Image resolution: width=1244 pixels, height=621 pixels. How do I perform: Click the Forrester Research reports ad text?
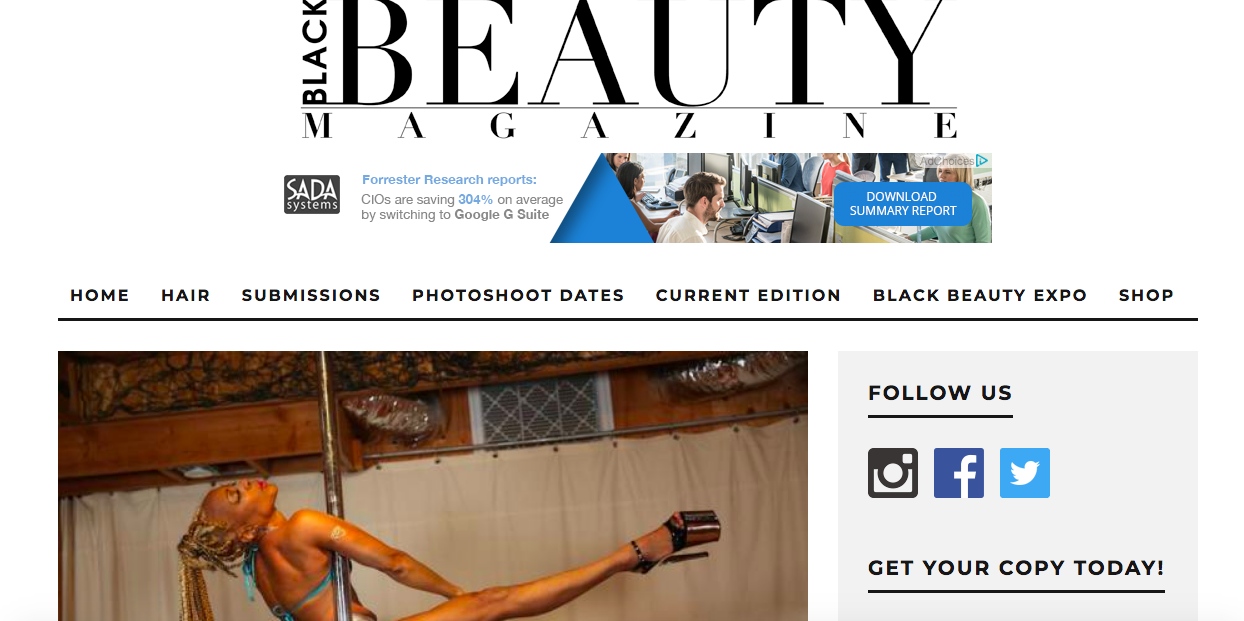[x=449, y=180]
